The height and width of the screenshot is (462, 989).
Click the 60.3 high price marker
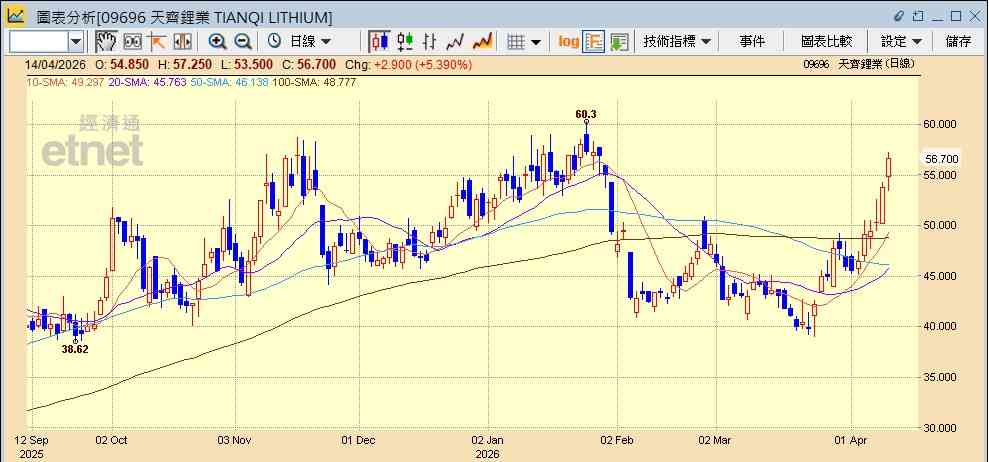tap(585, 114)
